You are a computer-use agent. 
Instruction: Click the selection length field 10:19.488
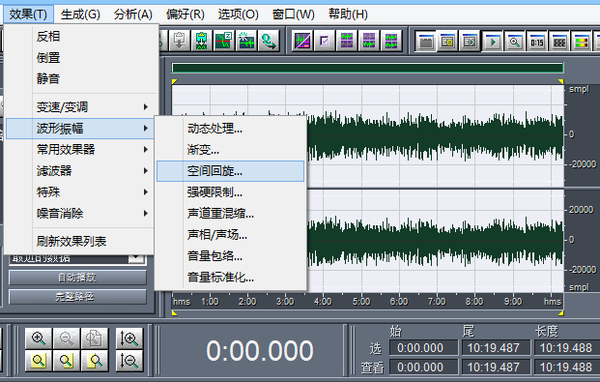[568, 348]
